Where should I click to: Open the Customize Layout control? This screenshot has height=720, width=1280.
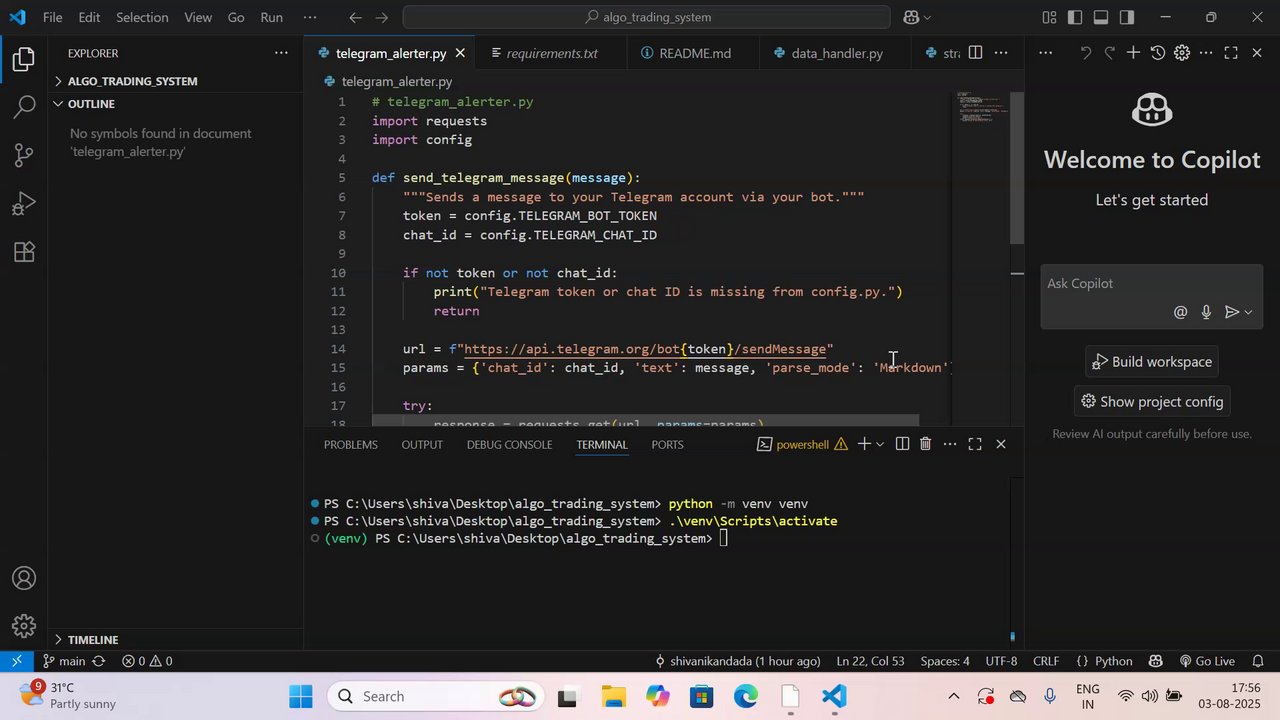click(1049, 17)
